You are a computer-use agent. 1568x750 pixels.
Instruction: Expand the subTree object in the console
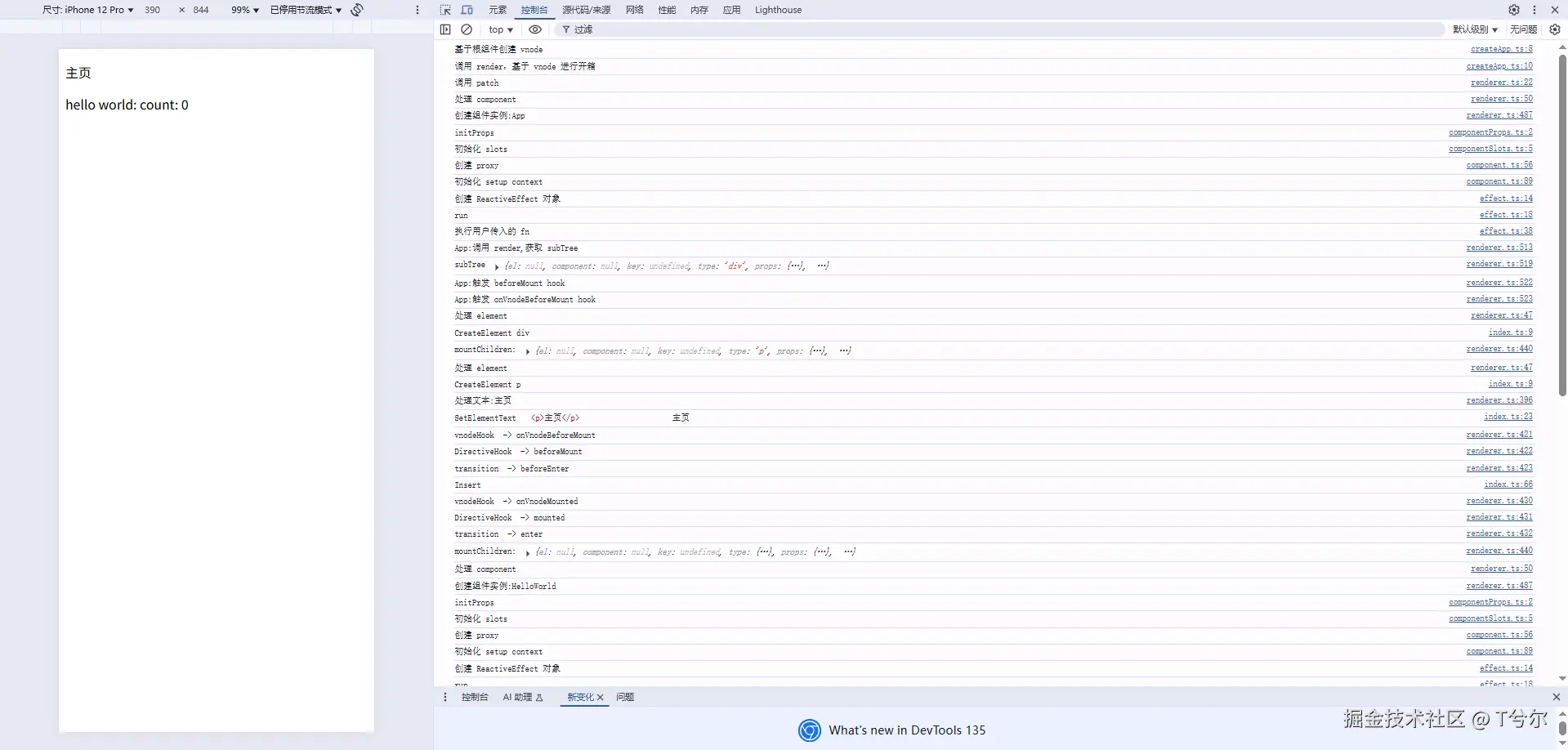point(496,266)
